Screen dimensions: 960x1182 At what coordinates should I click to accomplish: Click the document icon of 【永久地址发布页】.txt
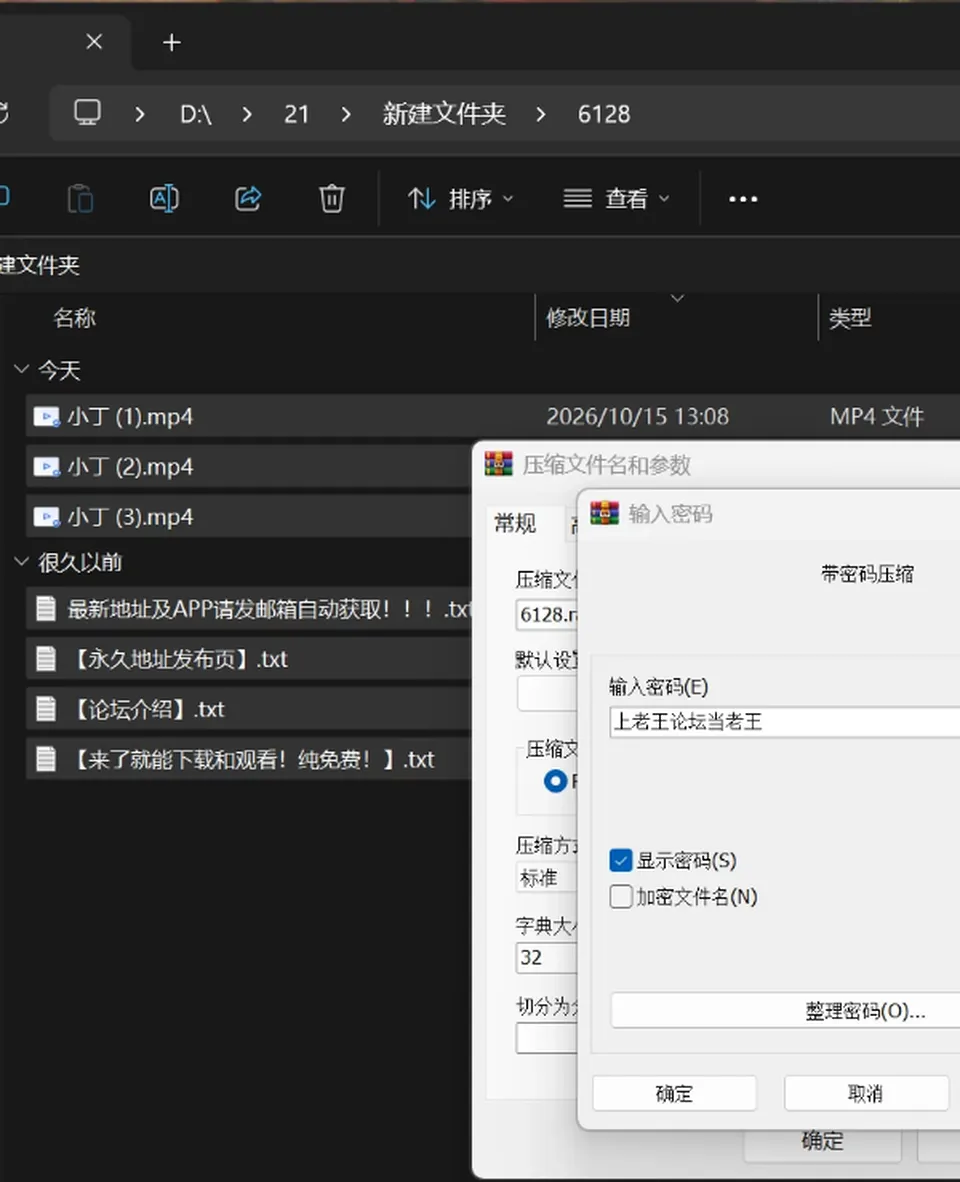click(x=46, y=659)
